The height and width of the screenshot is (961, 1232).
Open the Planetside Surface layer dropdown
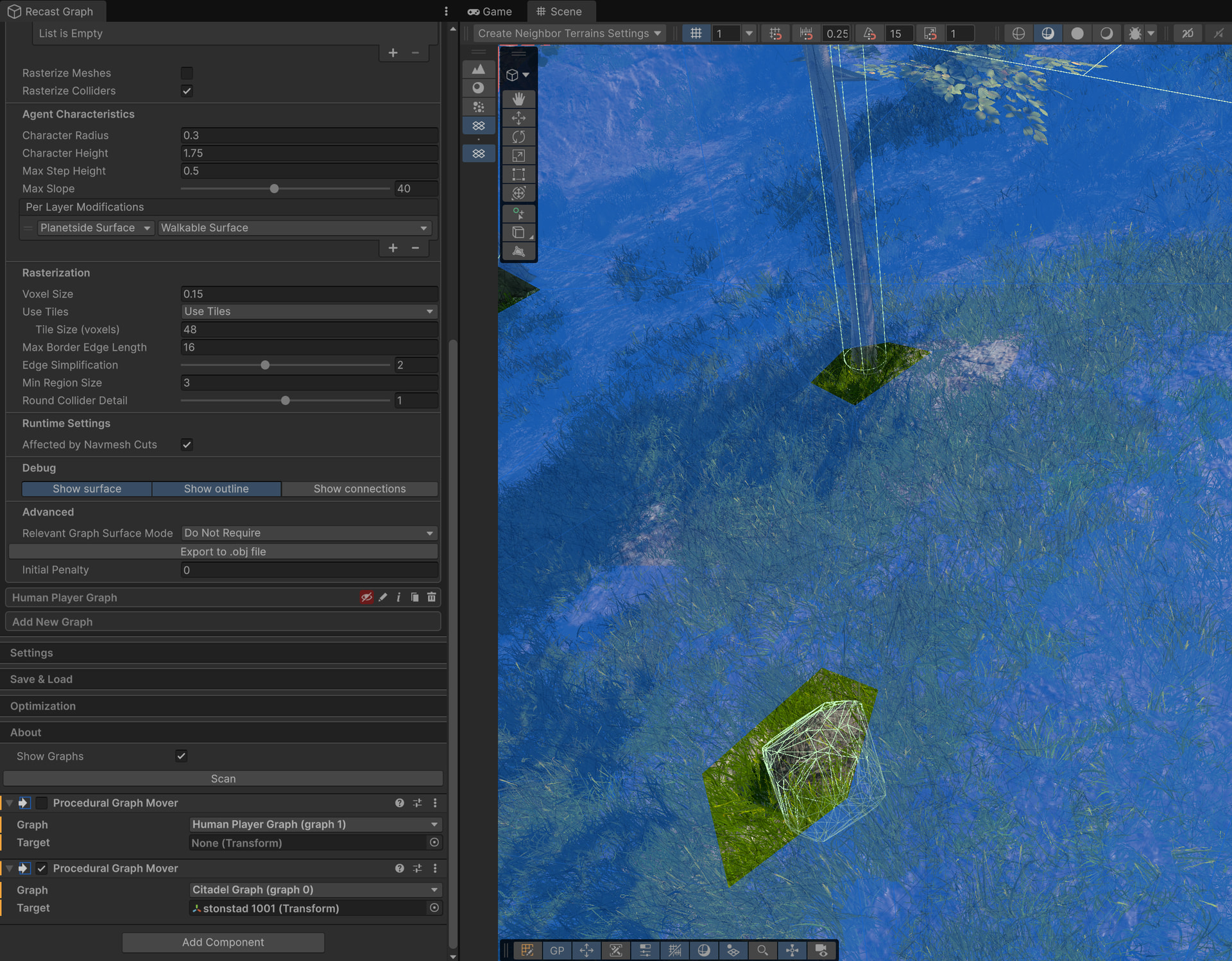pos(96,228)
